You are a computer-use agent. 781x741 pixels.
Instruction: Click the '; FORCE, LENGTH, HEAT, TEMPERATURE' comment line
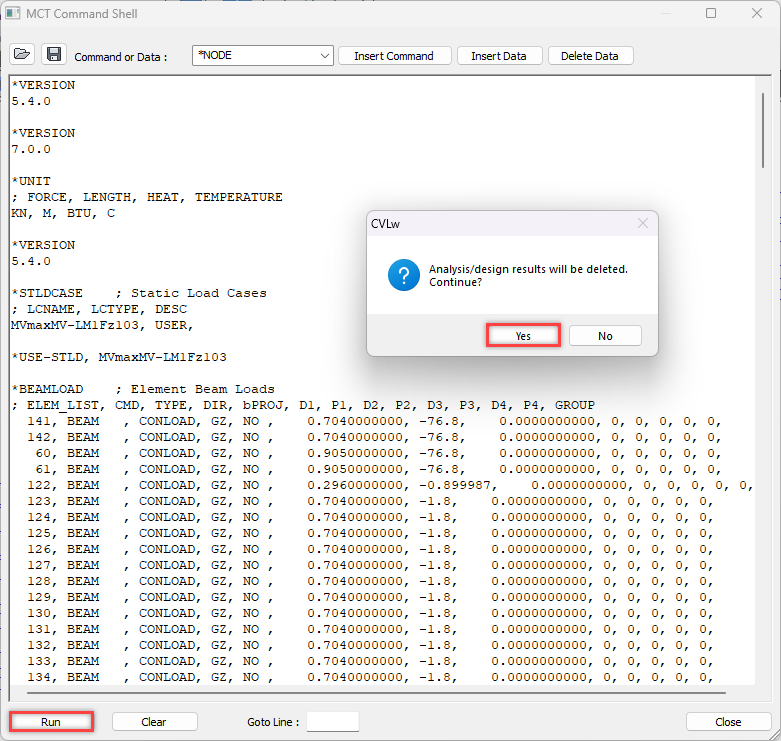(147, 197)
